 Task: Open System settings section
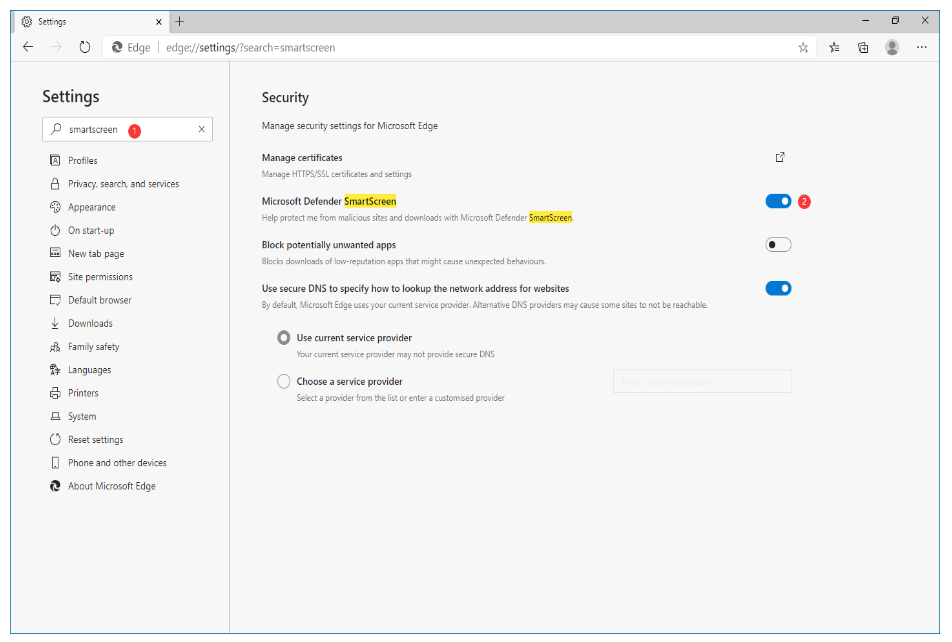82,416
